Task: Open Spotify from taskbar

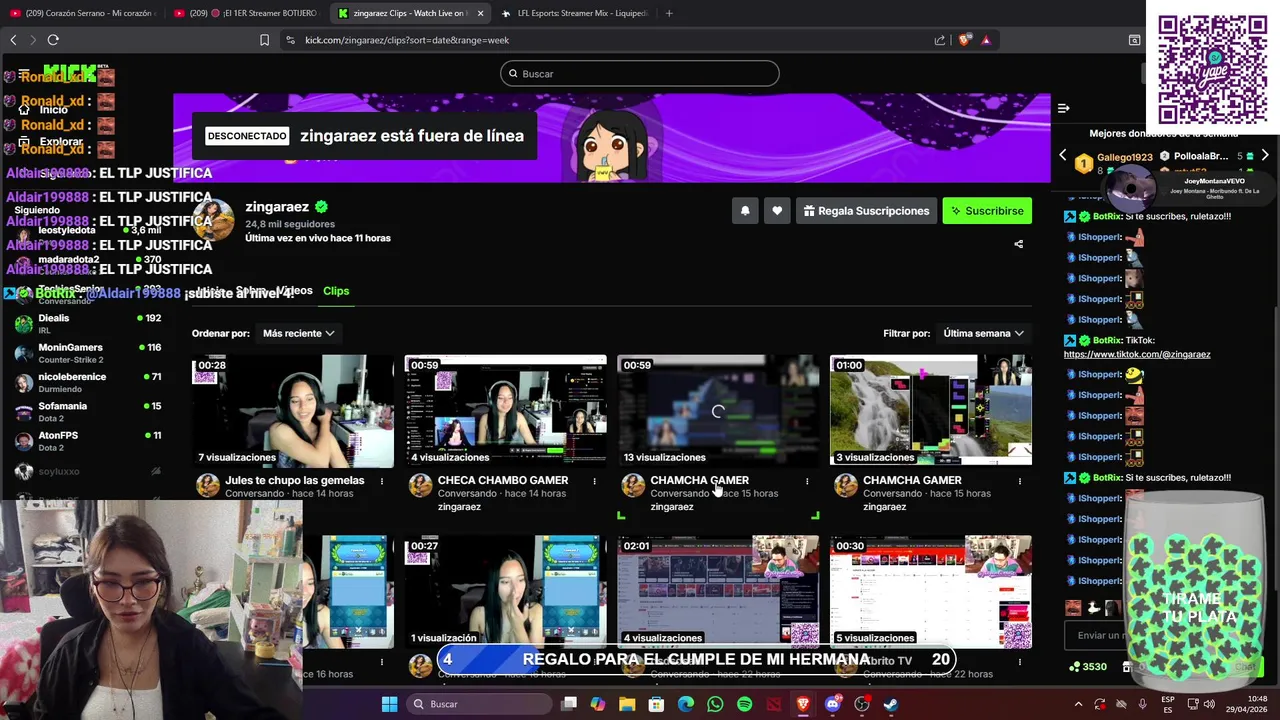Action: (744, 704)
